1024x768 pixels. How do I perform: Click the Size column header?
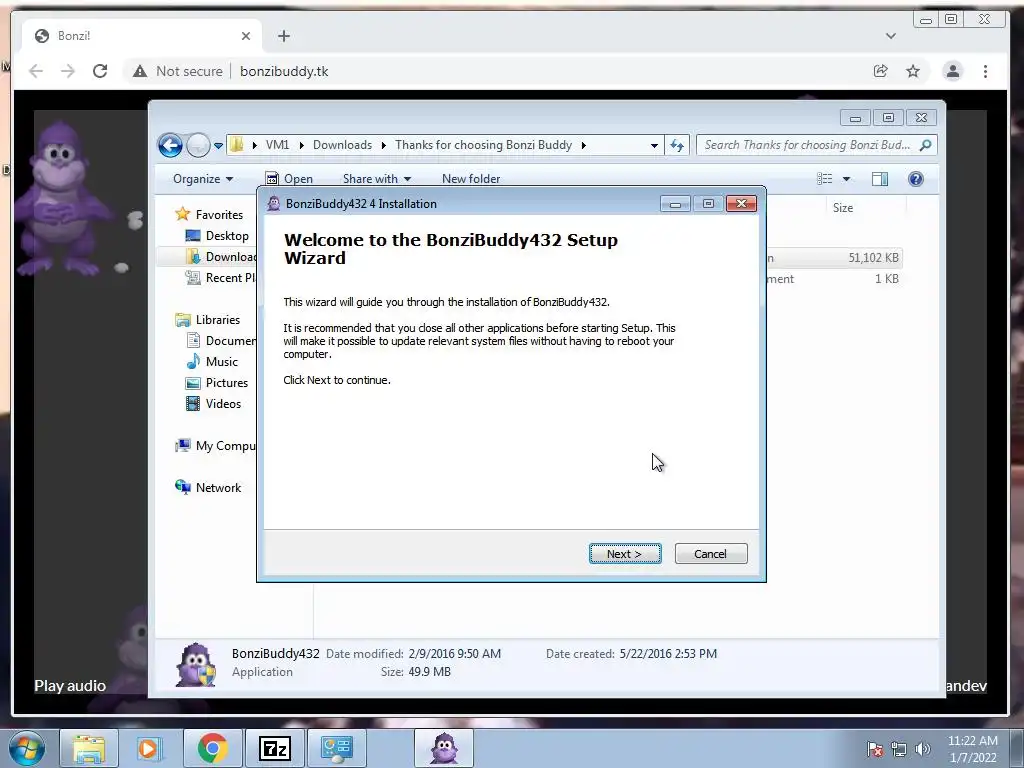tap(842, 208)
